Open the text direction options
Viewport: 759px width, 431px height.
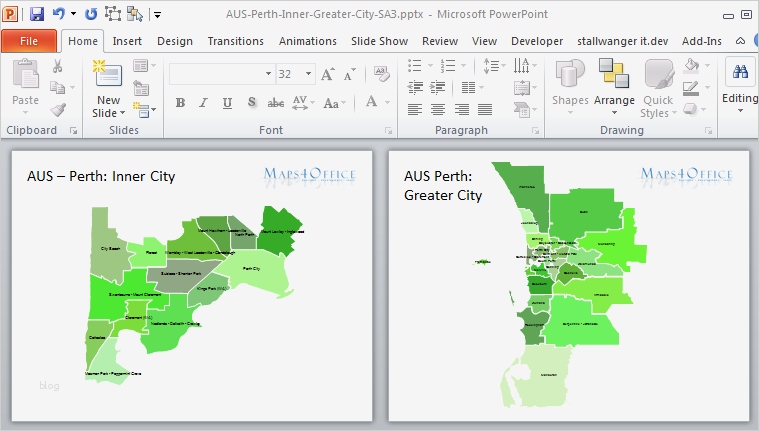(525, 65)
